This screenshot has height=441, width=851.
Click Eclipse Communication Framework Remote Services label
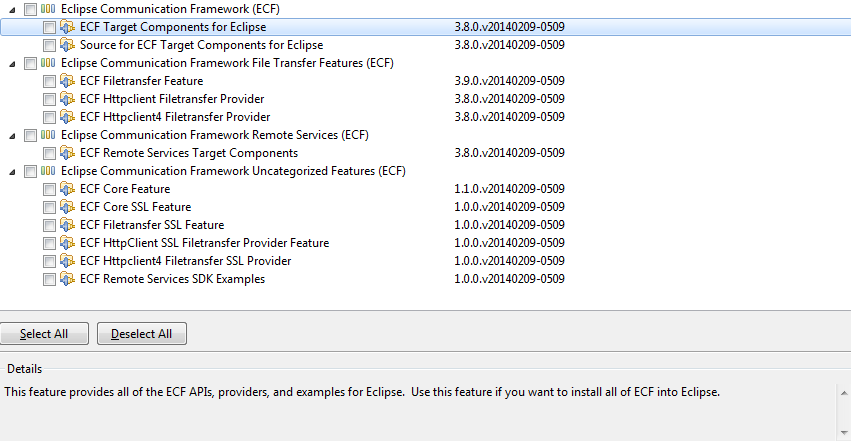[x=214, y=135]
